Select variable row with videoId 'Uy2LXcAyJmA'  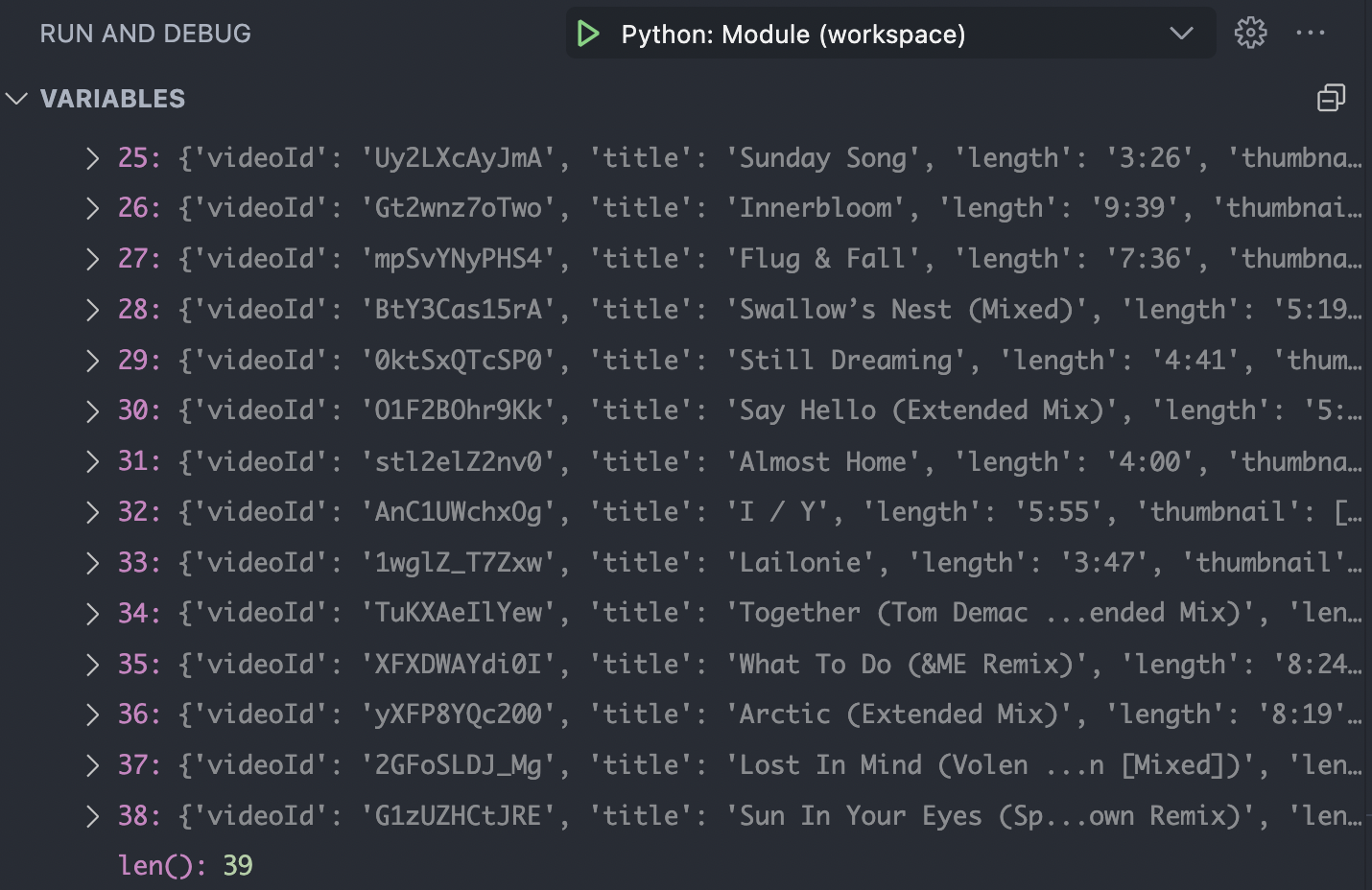click(x=684, y=158)
